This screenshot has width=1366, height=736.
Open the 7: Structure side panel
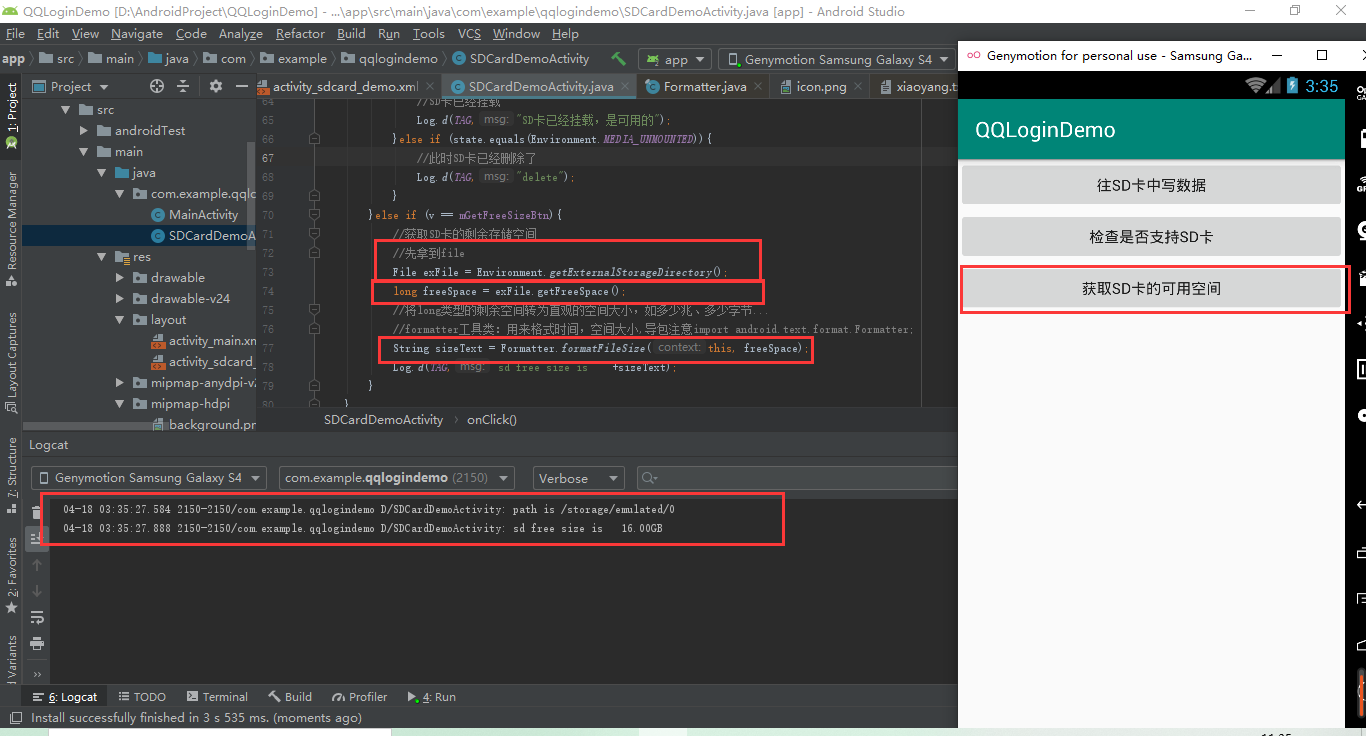[x=11, y=475]
